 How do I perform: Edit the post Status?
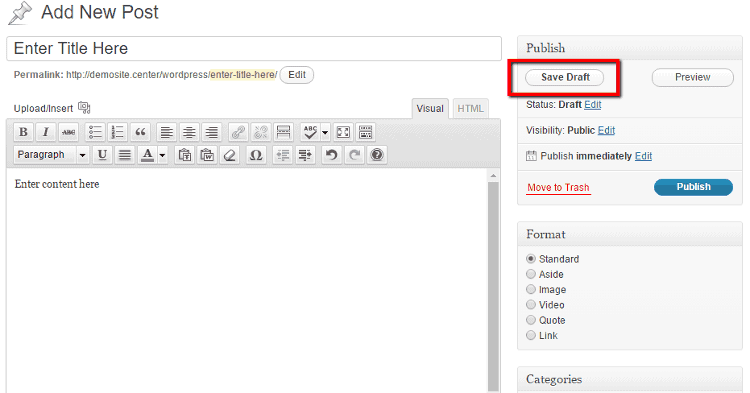click(593, 105)
